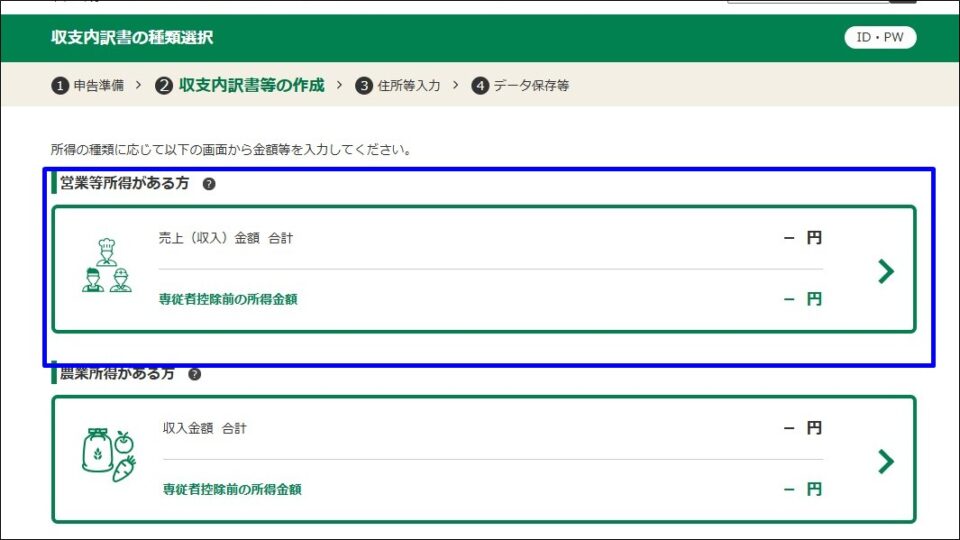Click the 農業所得がある方 section heading

[x=117, y=374]
